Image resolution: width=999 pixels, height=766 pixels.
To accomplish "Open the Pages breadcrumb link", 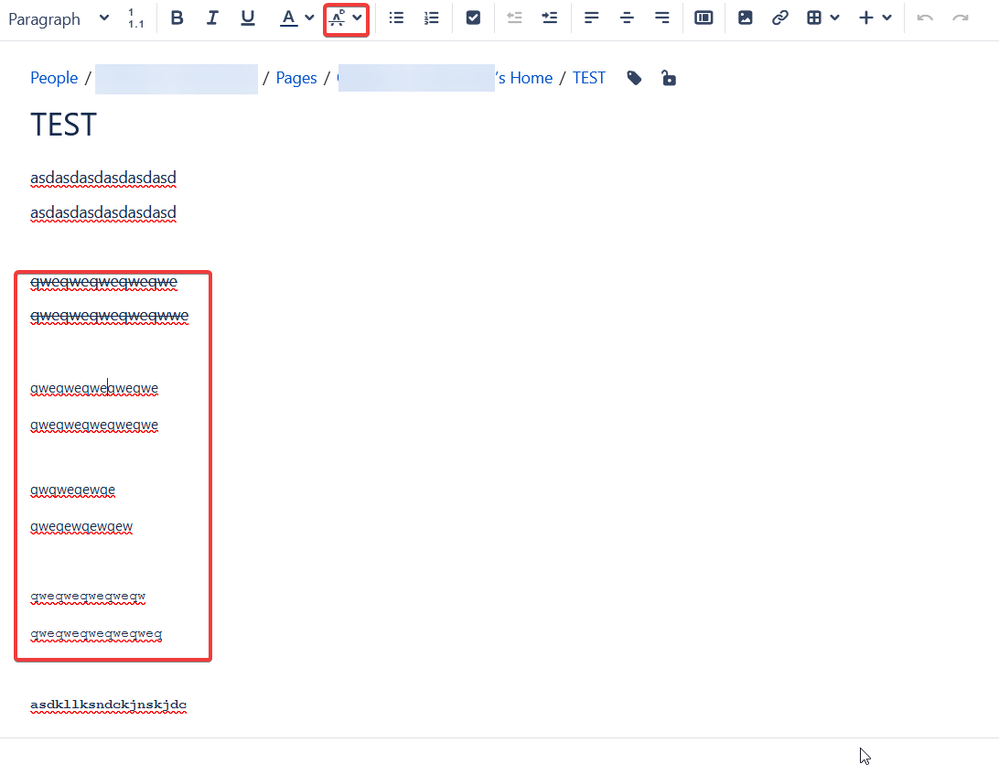I will tap(296, 78).
